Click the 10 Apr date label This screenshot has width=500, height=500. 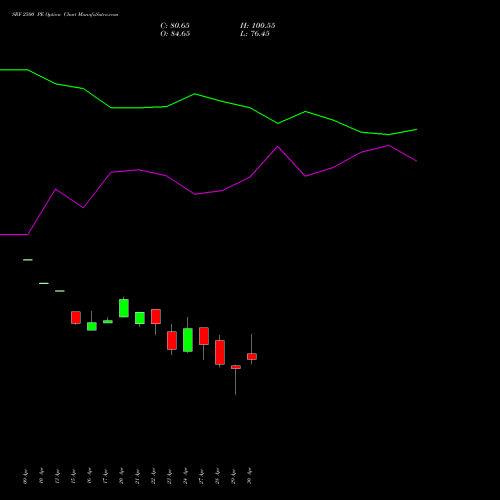(x=41, y=476)
